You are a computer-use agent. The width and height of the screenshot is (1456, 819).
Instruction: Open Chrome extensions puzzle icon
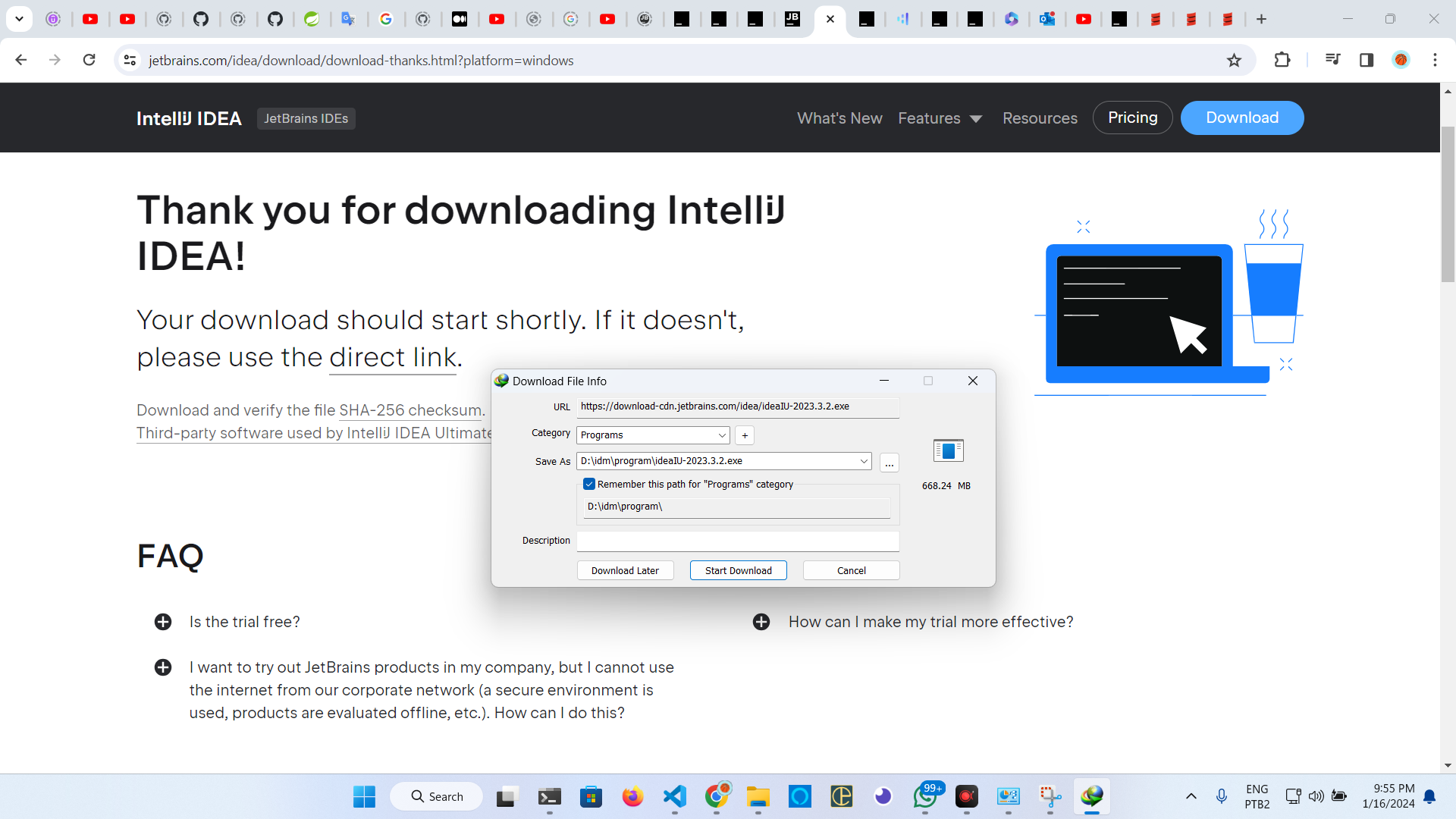[x=1282, y=60]
